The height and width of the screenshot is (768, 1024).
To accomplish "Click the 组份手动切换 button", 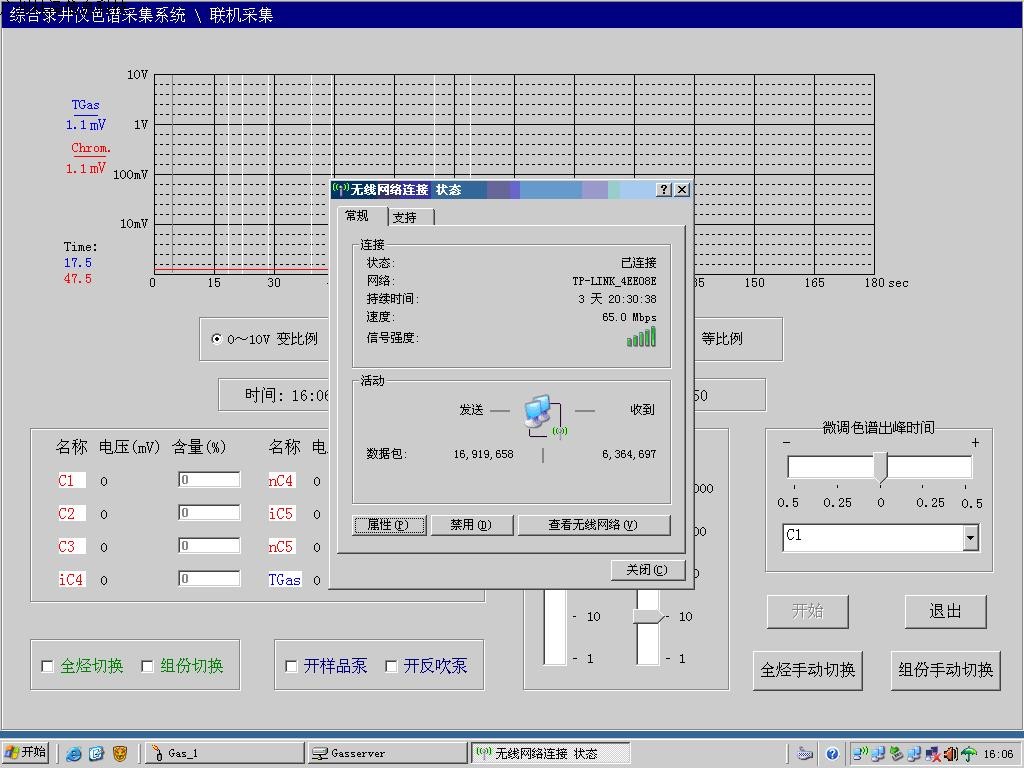I will click(x=946, y=670).
